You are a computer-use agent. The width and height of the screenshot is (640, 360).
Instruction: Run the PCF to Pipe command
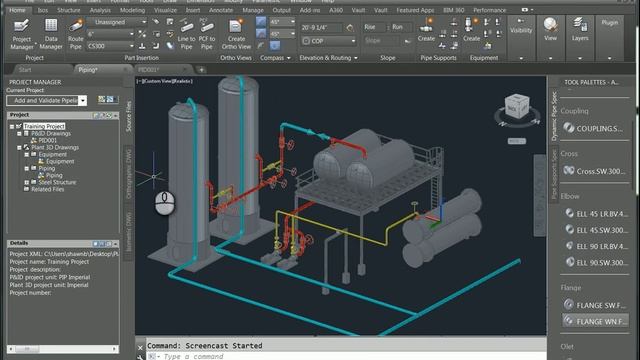coord(207,34)
